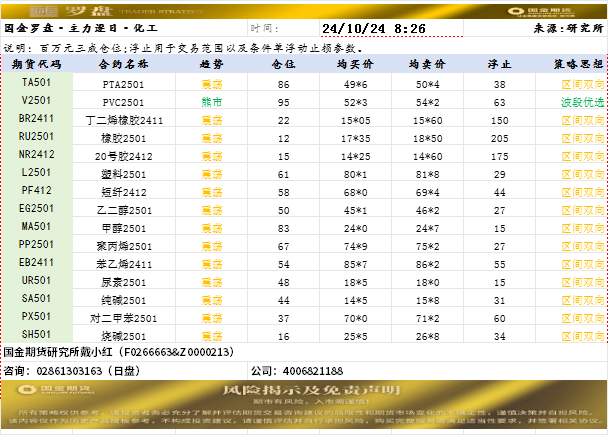Click the 风险揭示及免责声明 heading

(x=311, y=390)
